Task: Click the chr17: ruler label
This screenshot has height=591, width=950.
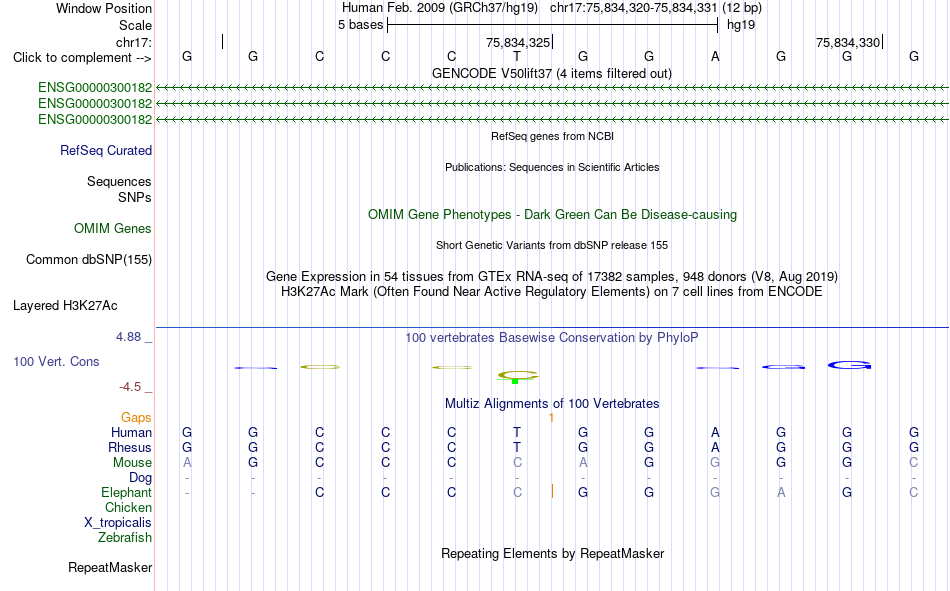Action: tap(133, 42)
